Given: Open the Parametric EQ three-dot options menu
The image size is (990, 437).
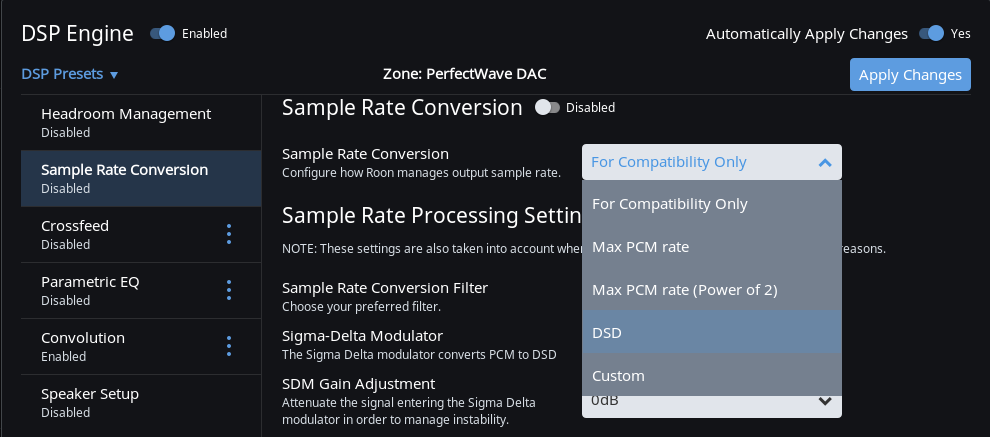Looking at the screenshot, I should pyautogui.click(x=229, y=290).
